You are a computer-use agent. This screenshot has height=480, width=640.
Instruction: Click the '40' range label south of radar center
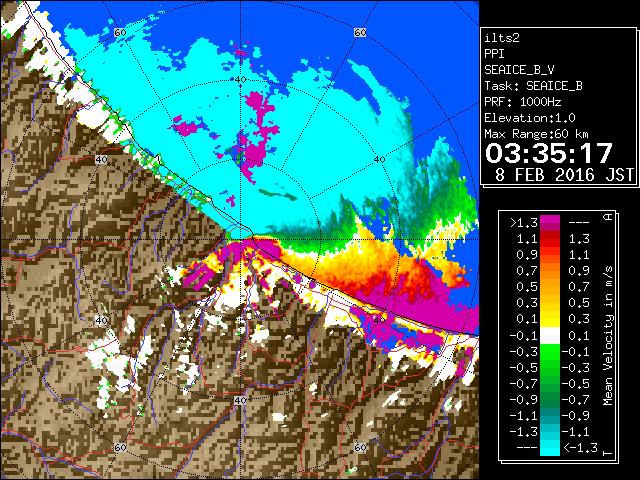(x=240, y=400)
